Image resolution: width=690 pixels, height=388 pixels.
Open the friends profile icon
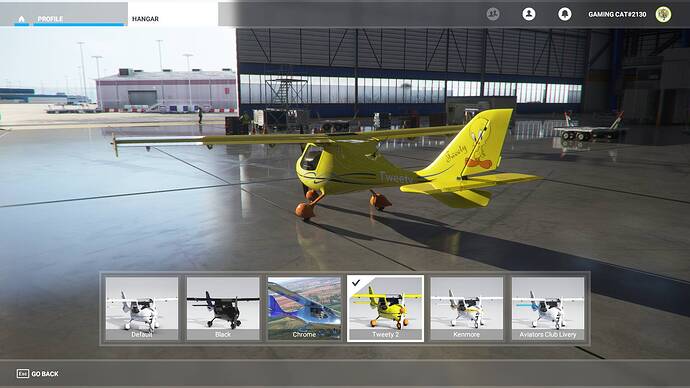529,14
